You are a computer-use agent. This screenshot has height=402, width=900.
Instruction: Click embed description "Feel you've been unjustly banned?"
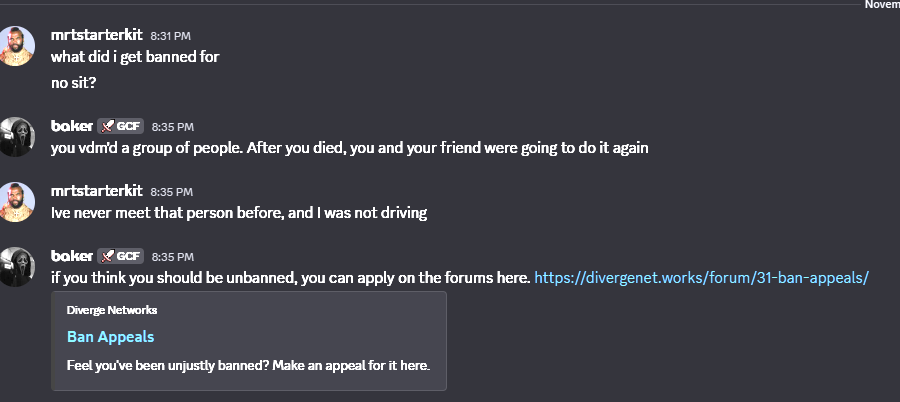pyautogui.click(x=248, y=365)
